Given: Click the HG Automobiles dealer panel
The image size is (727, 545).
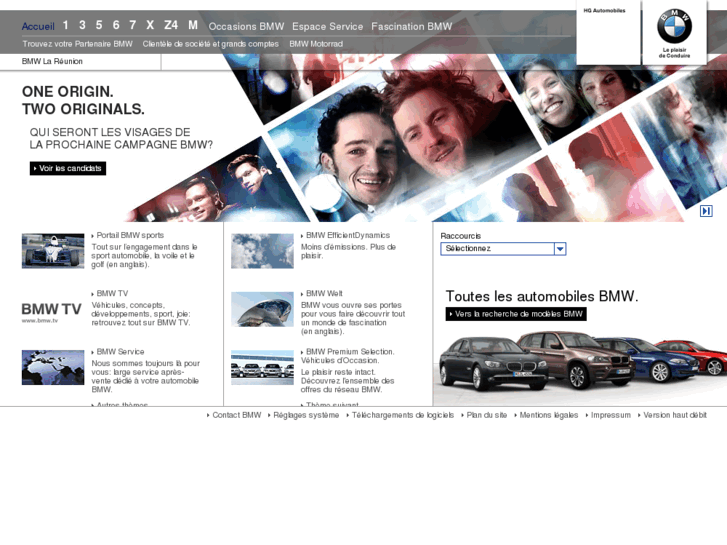Looking at the screenshot, I should pyautogui.click(x=608, y=32).
